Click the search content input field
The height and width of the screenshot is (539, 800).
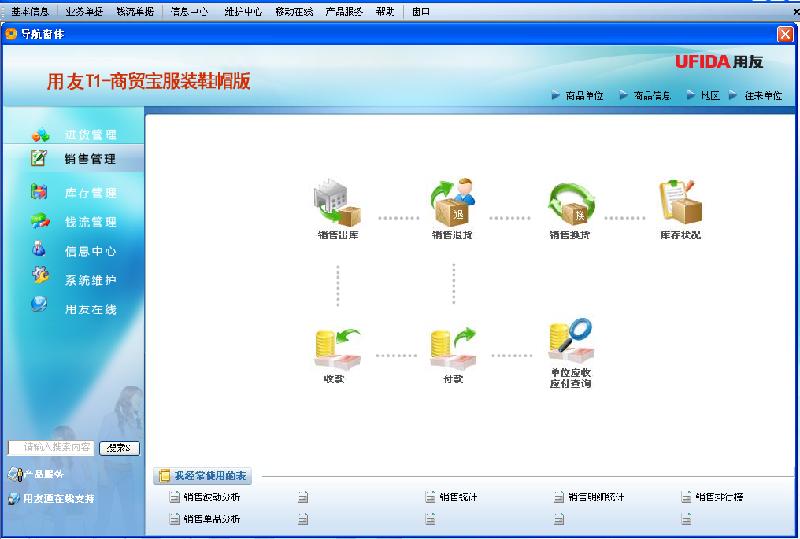(51, 448)
